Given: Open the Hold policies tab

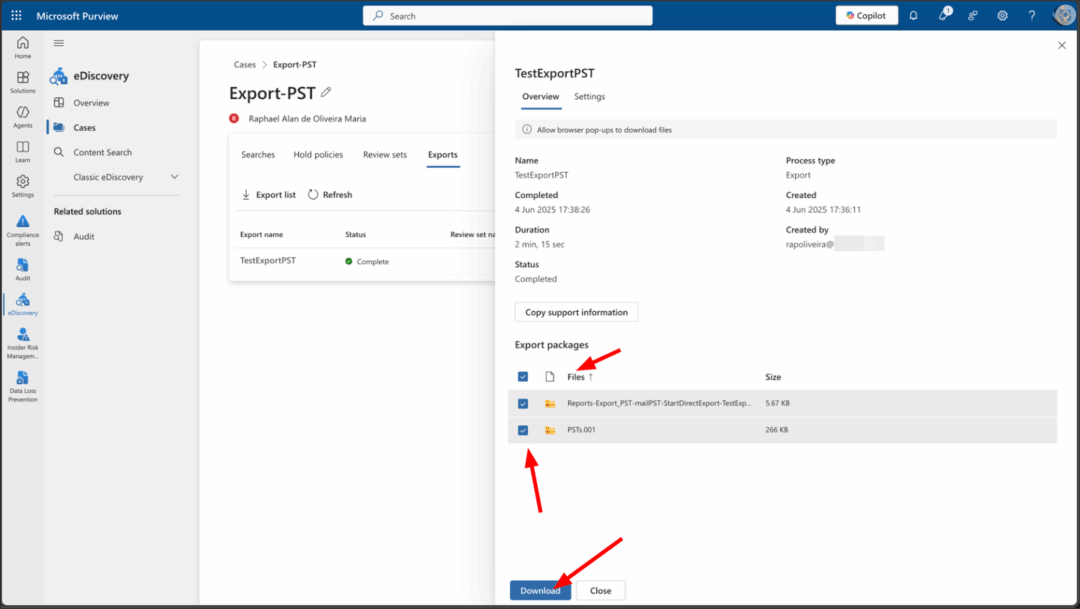Looking at the screenshot, I should click(x=318, y=154).
